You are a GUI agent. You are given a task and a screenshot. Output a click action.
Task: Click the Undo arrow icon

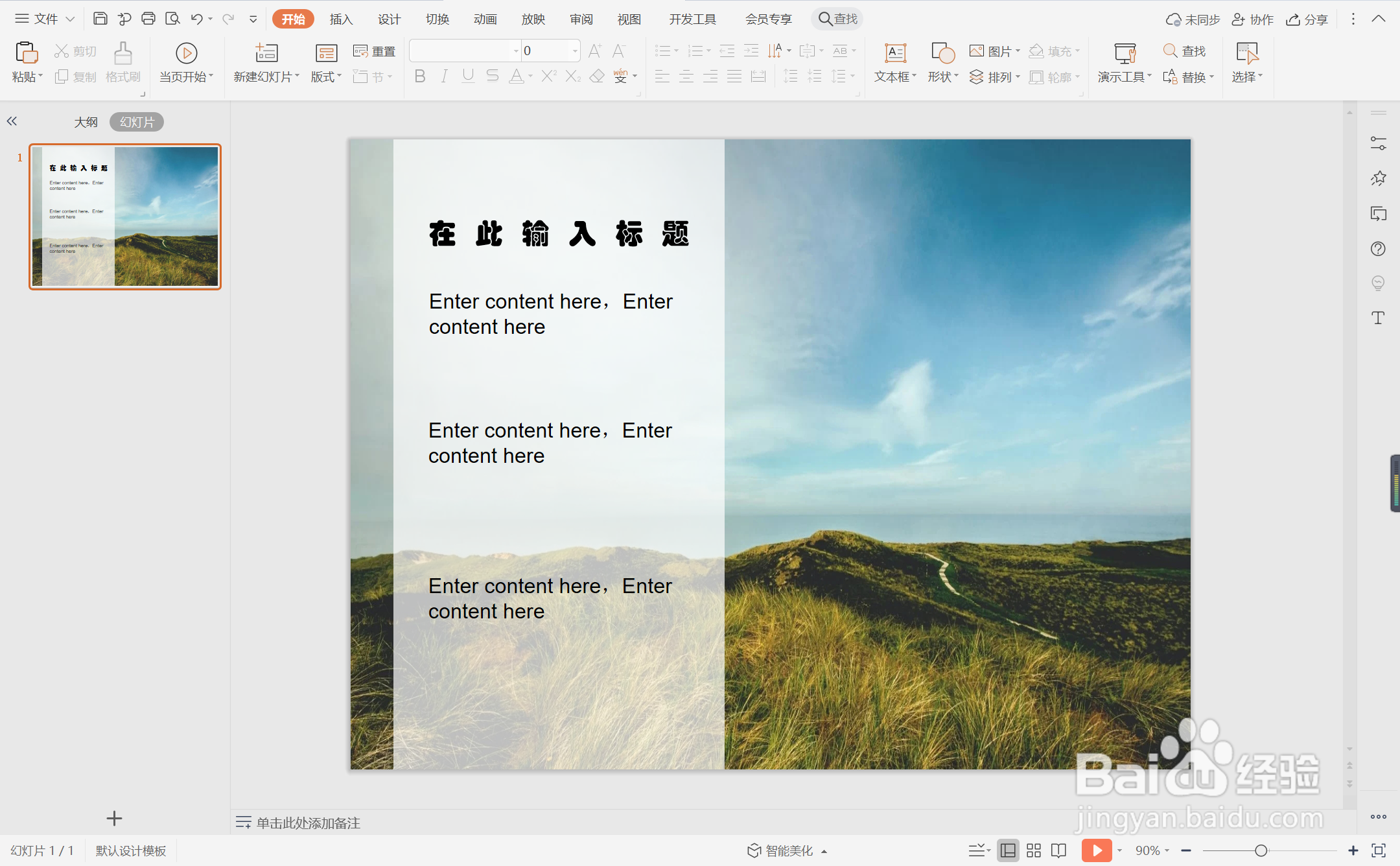[x=197, y=19]
